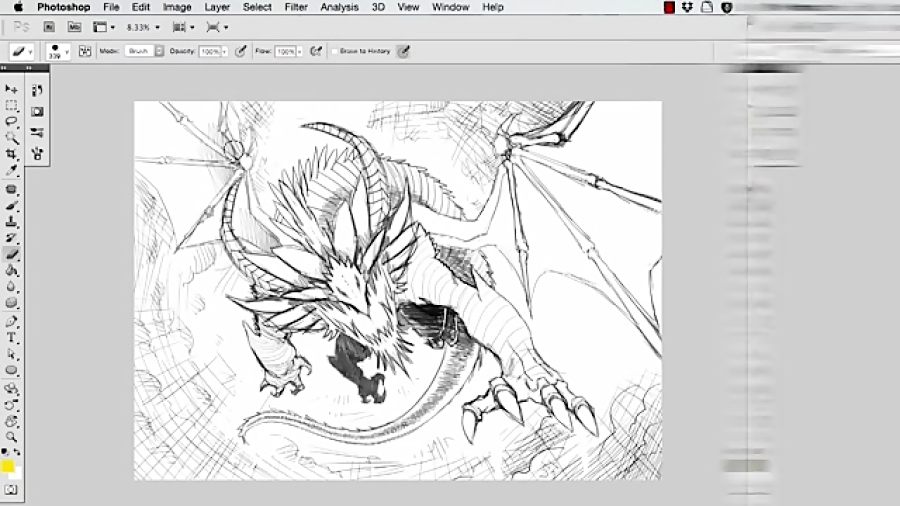Select the Lasso tool
The width and height of the screenshot is (900, 506).
pyautogui.click(x=11, y=122)
